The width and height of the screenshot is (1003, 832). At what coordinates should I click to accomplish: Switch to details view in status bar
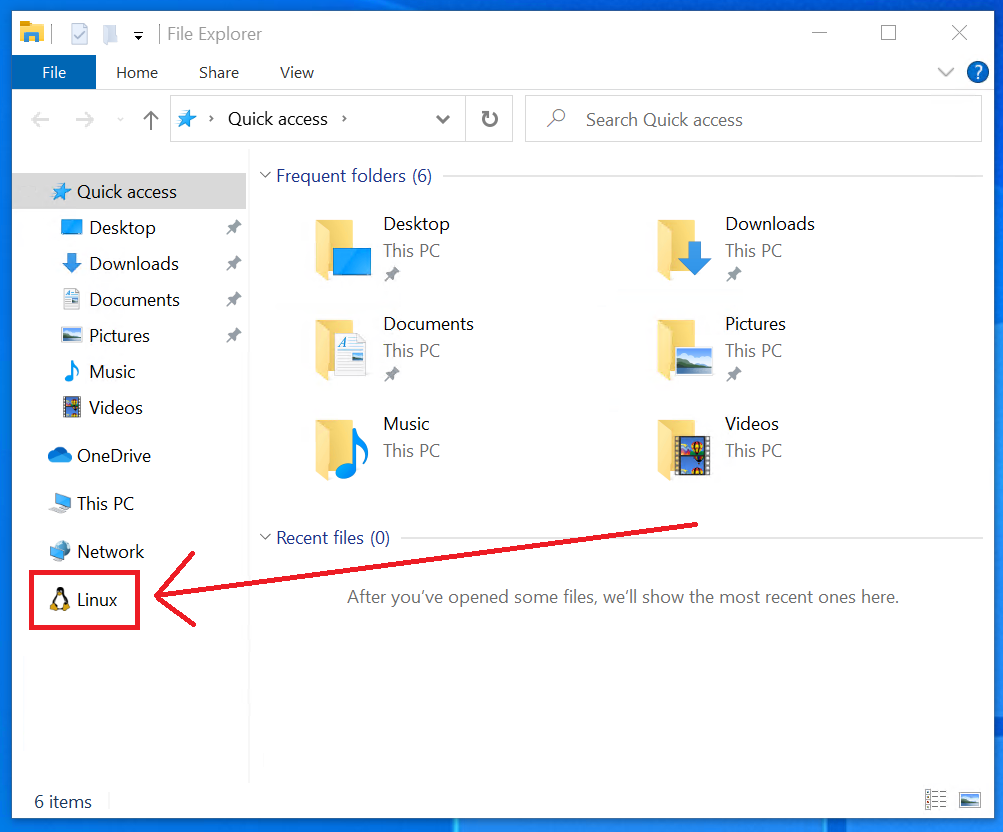935,800
